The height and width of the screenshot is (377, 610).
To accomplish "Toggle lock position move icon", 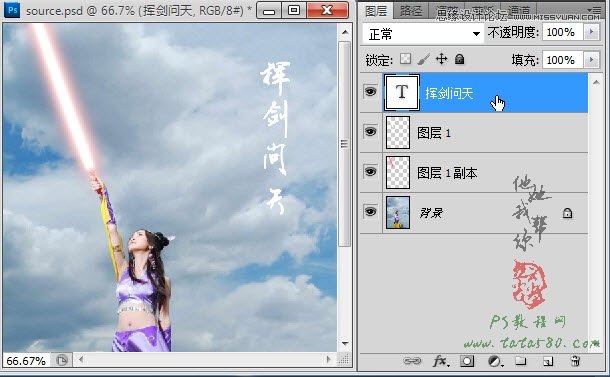I will tap(442, 59).
